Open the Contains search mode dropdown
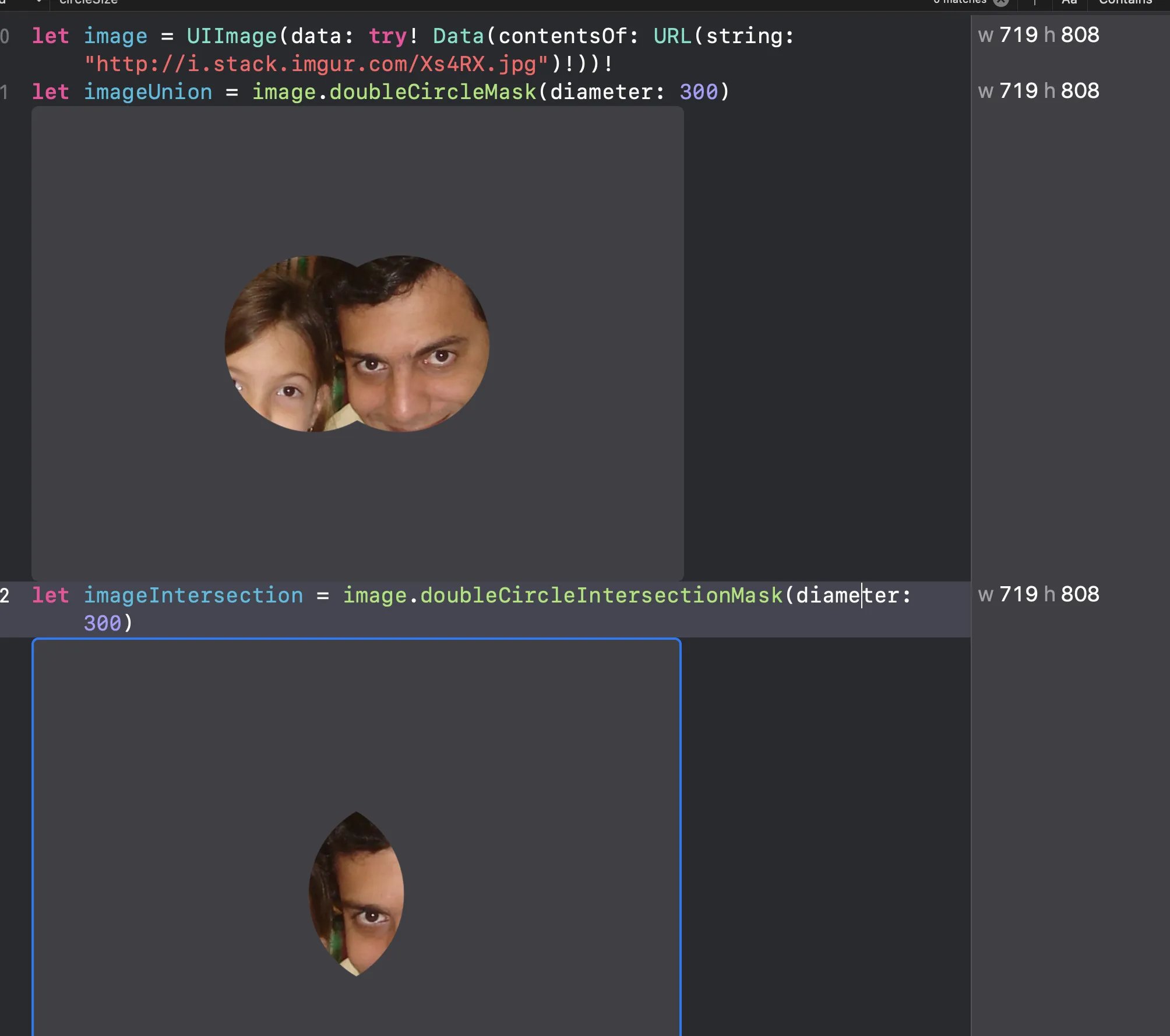Image resolution: width=1170 pixels, height=1036 pixels. point(1125,2)
